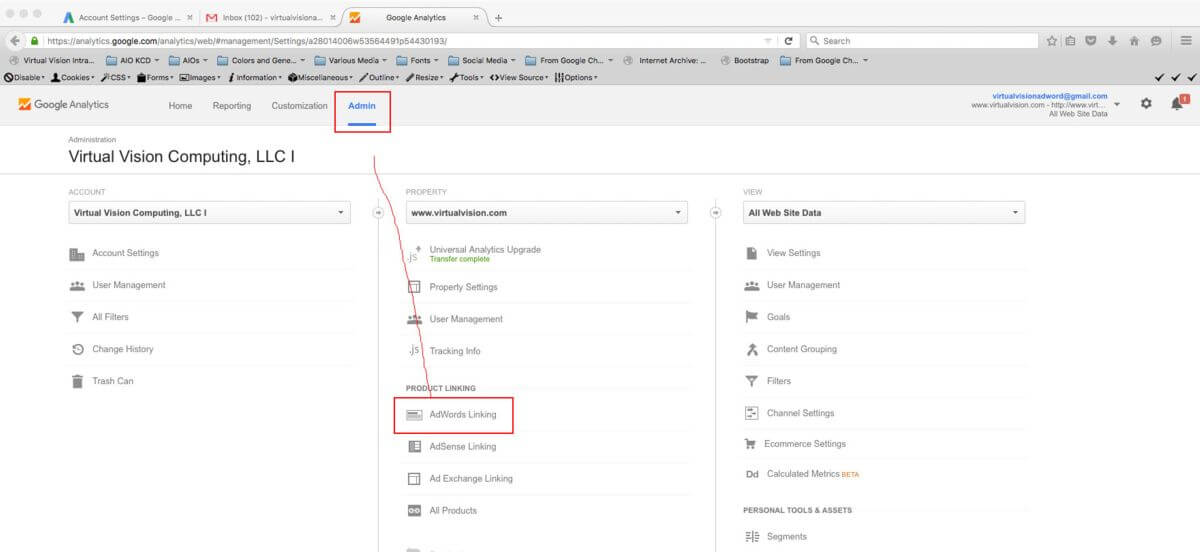
Task: Open AdWords Linking
Action: tap(463, 415)
